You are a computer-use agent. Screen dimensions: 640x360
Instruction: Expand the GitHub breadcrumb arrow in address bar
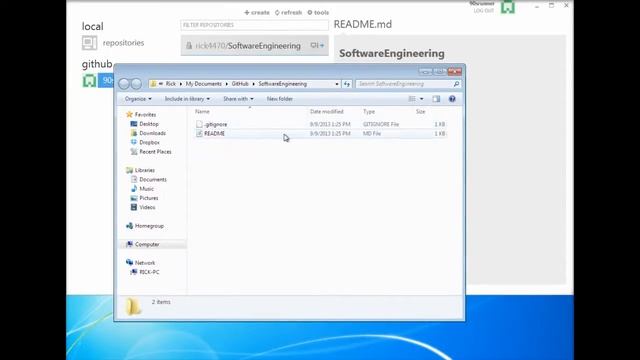tap(253, 84)
